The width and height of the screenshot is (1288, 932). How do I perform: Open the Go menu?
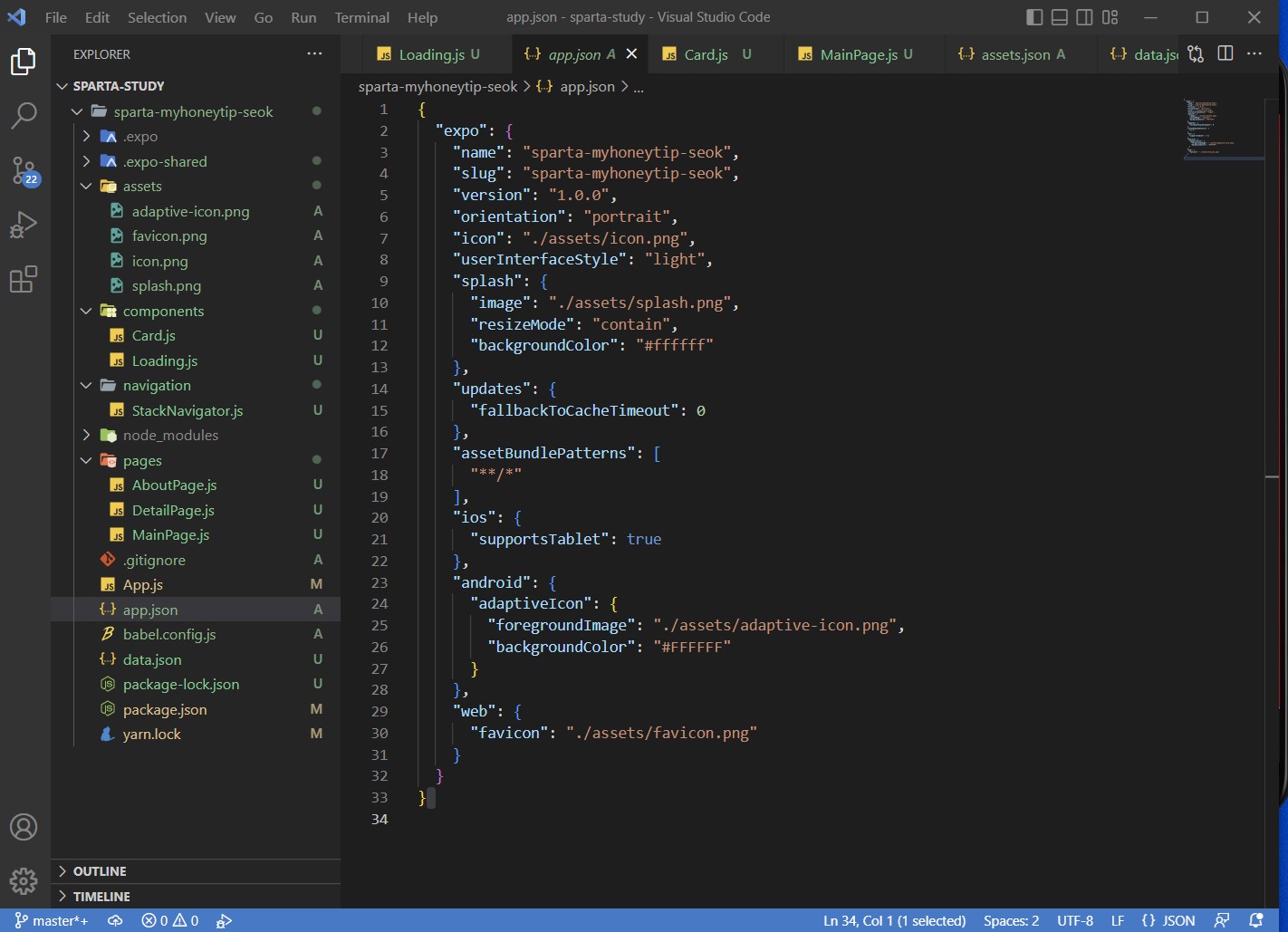[x=264, y=17]
